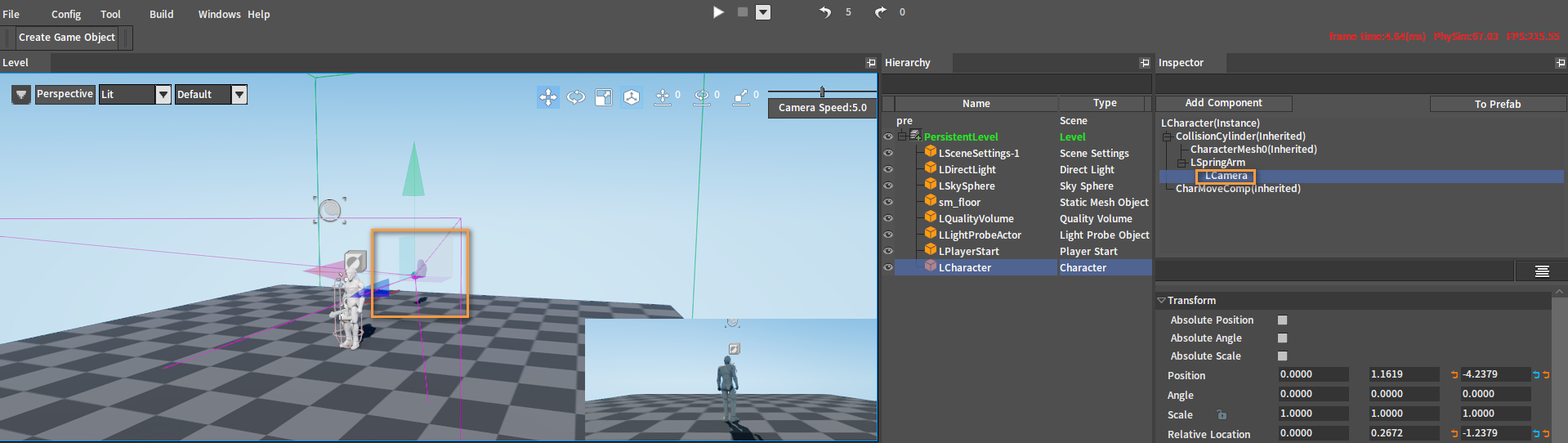The width and height of the screenshot is (1568, 443).
Task: Click sm_floor cube icon in hierarchy
Action: [931, 200]
